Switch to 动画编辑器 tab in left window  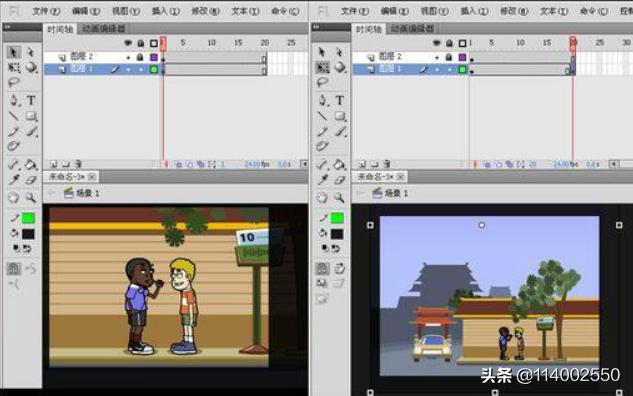pyautogui.click(x=104, y=29)
